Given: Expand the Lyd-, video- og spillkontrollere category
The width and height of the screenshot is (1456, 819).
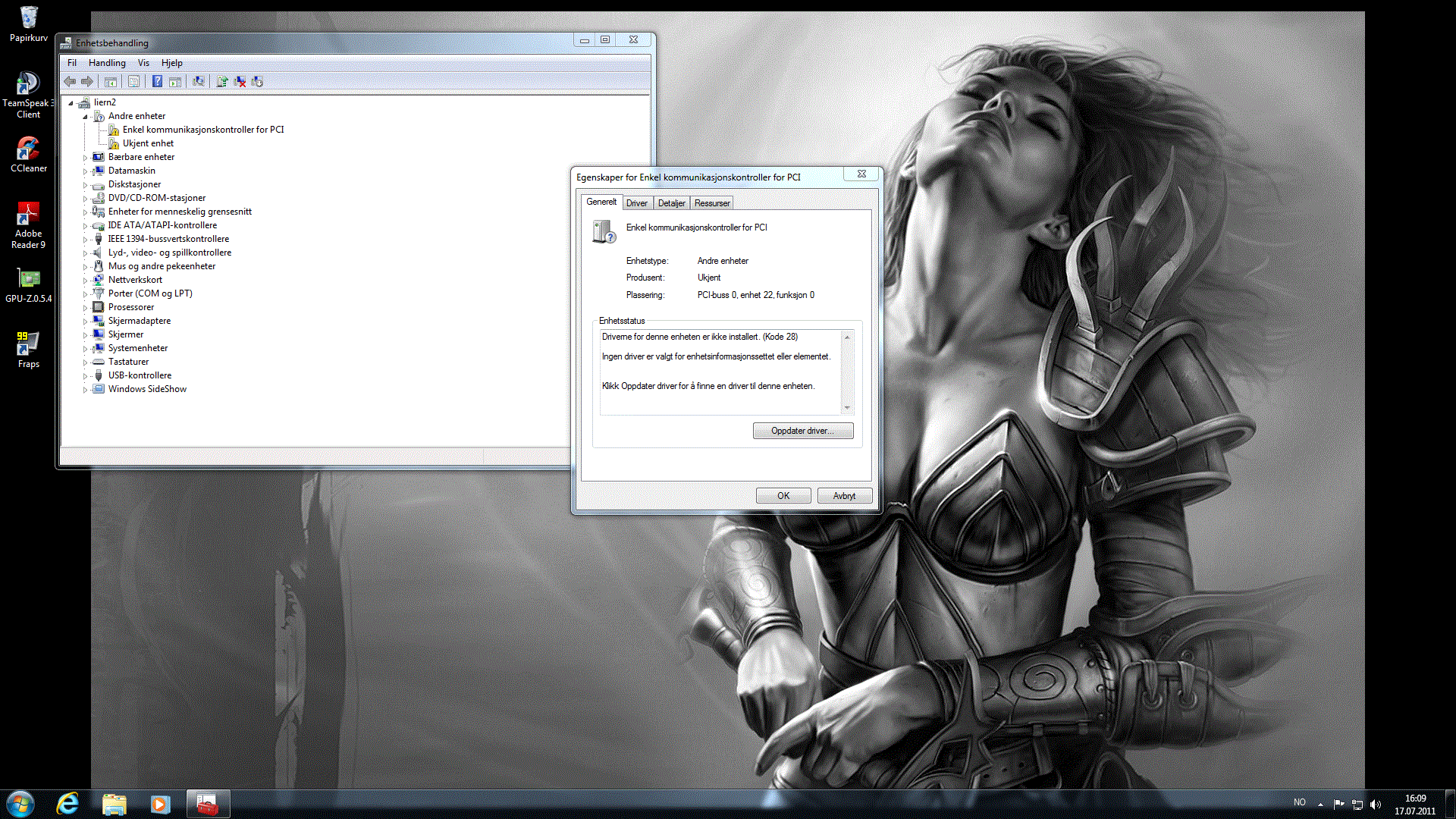Looking at the screenshot, I should (x=85, y=253).
